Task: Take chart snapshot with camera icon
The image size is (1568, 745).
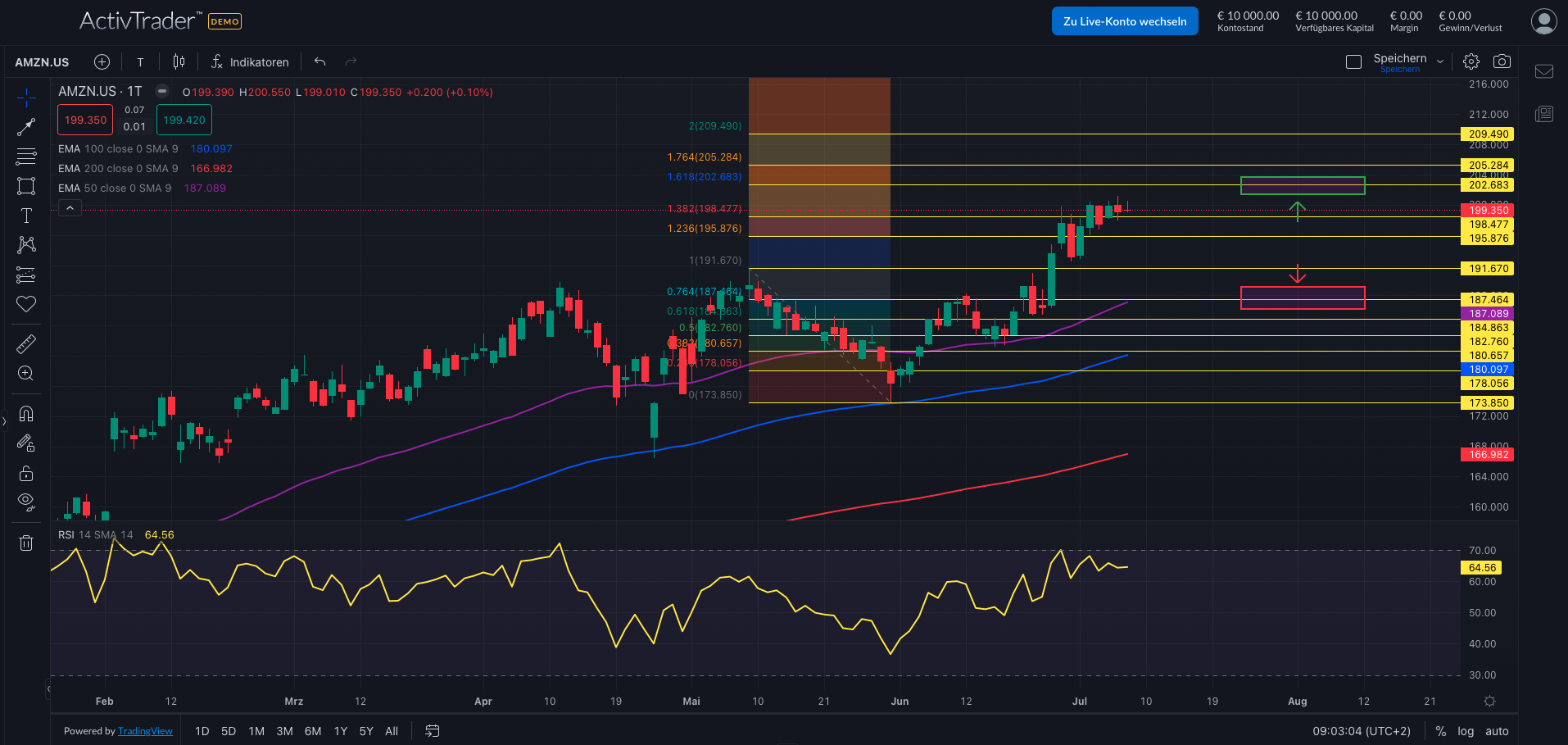Action: coord(1502,61)
